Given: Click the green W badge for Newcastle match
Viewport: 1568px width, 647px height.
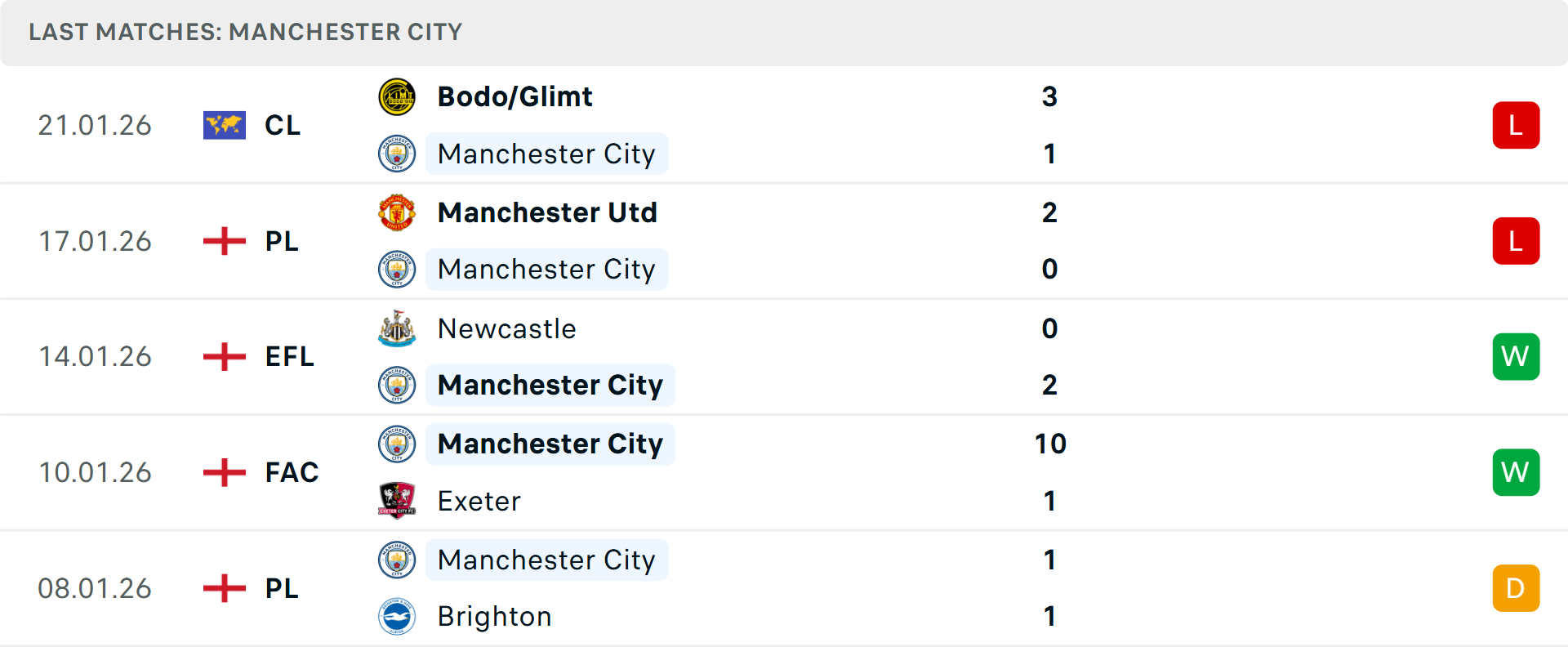Looking at the screenshot, I should coord(1516,357).
